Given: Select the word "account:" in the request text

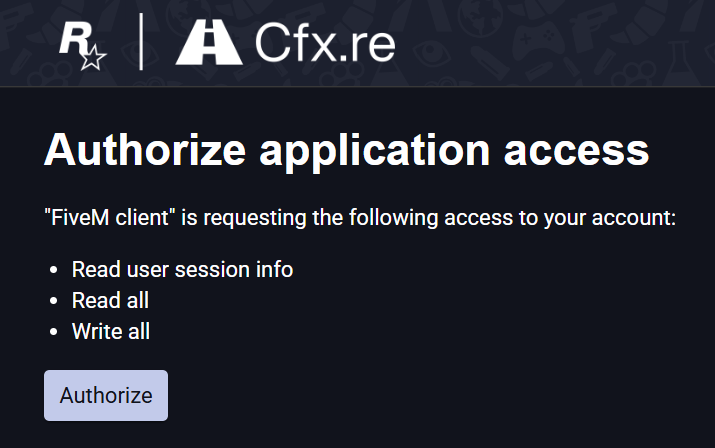Looking at the screenshot, I should (x=634, y=218).
